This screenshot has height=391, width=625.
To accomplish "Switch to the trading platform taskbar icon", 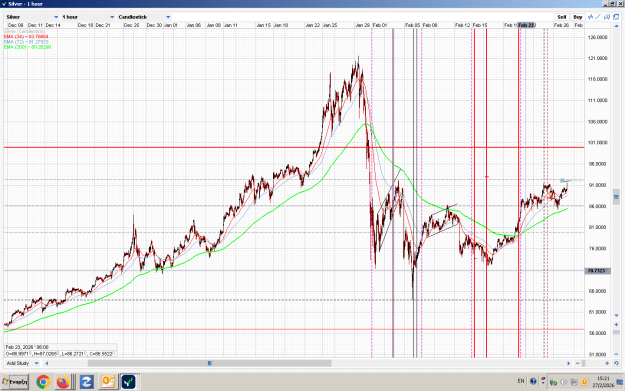I will pyautogui.click(x=128, y=382).
